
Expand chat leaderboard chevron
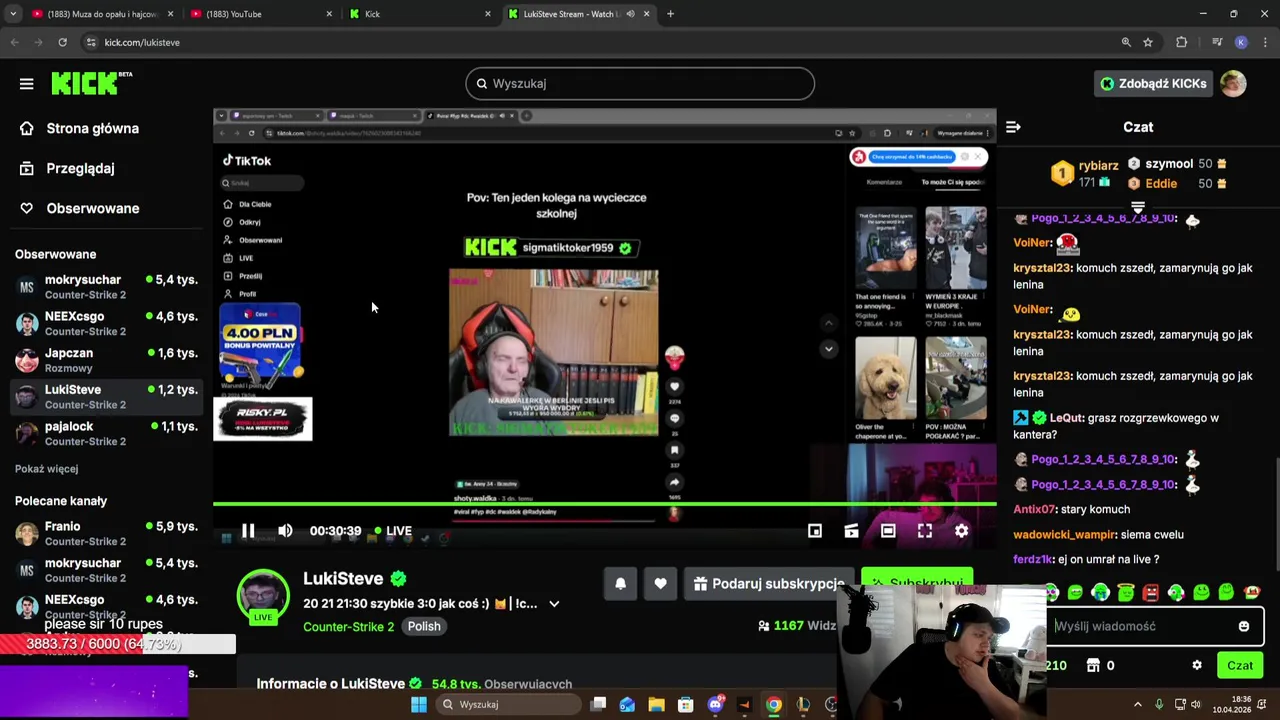coord(1138,208)
